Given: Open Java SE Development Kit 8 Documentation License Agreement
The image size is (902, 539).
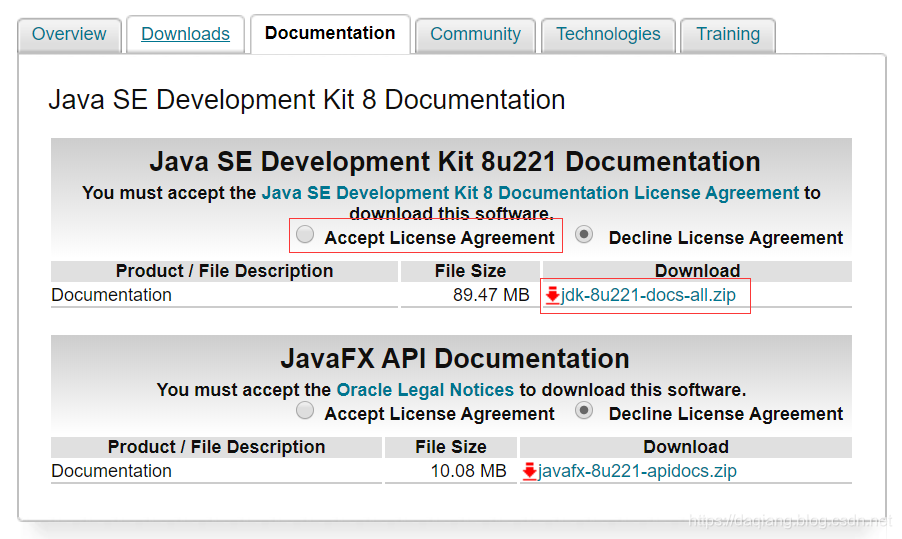Looking at the screenshot, I should [530, 193].
